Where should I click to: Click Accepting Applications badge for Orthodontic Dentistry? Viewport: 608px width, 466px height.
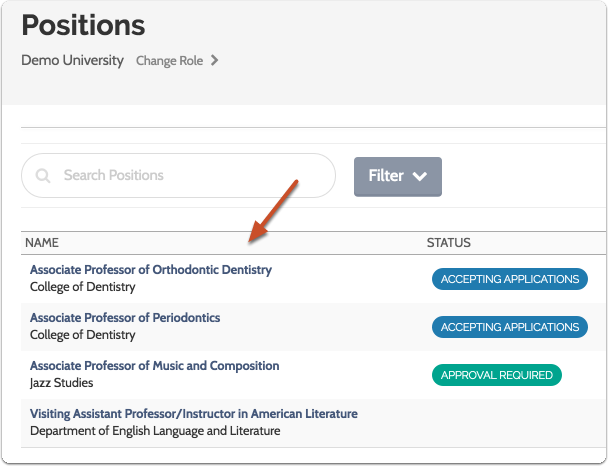click(x=510, y=279)
